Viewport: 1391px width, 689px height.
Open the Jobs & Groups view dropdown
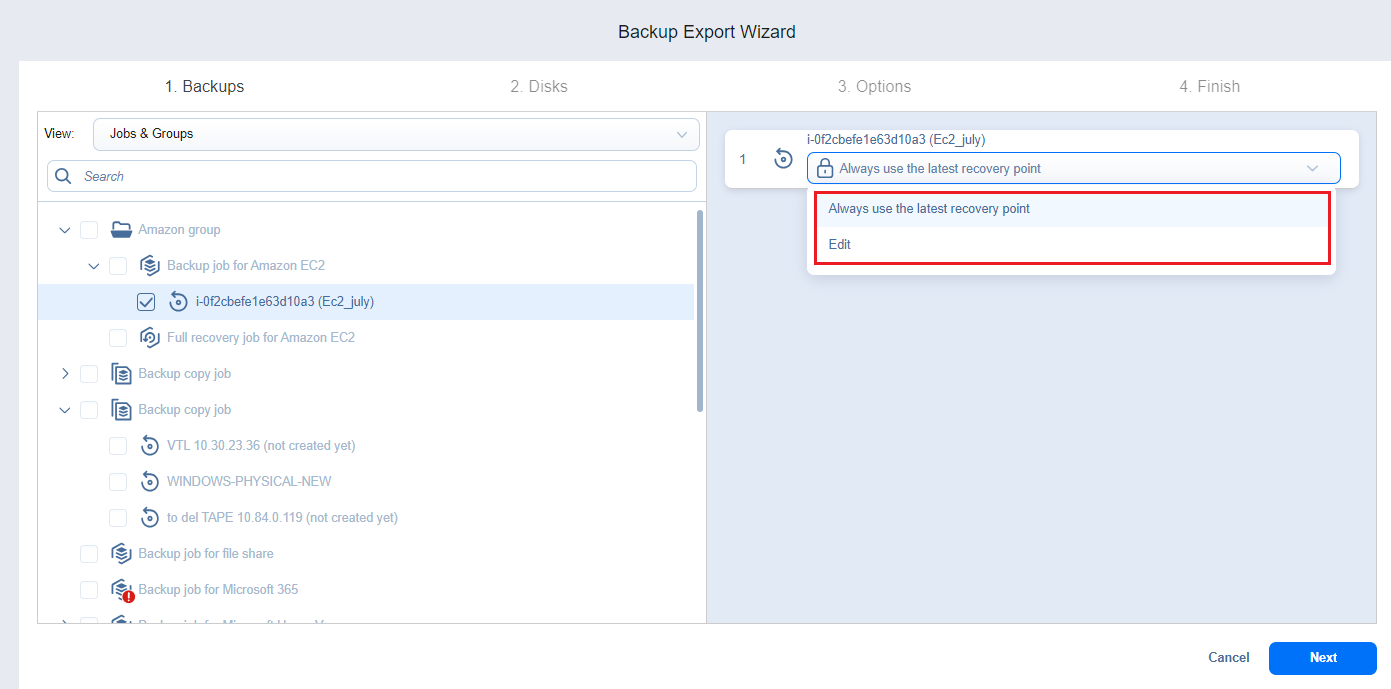[x=395, y=134]
